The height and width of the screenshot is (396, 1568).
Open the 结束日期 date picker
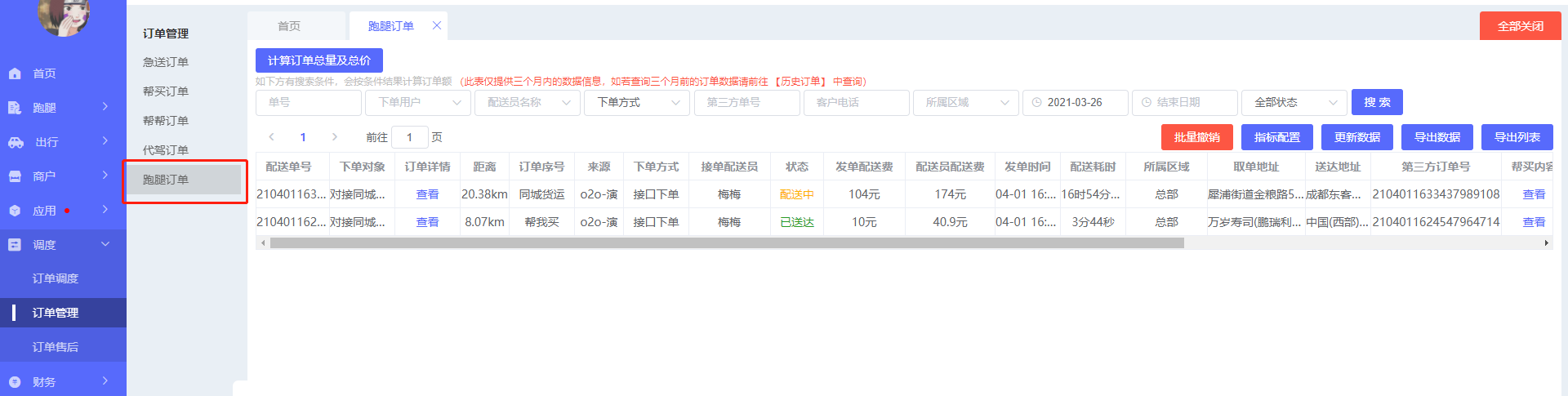[x=1185, y=103]
